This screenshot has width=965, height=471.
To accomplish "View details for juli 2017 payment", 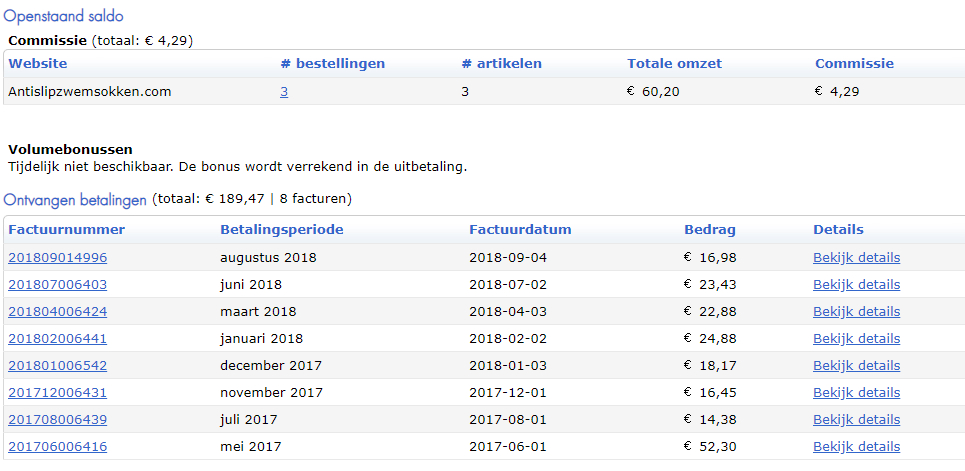I will pos(856,420).
